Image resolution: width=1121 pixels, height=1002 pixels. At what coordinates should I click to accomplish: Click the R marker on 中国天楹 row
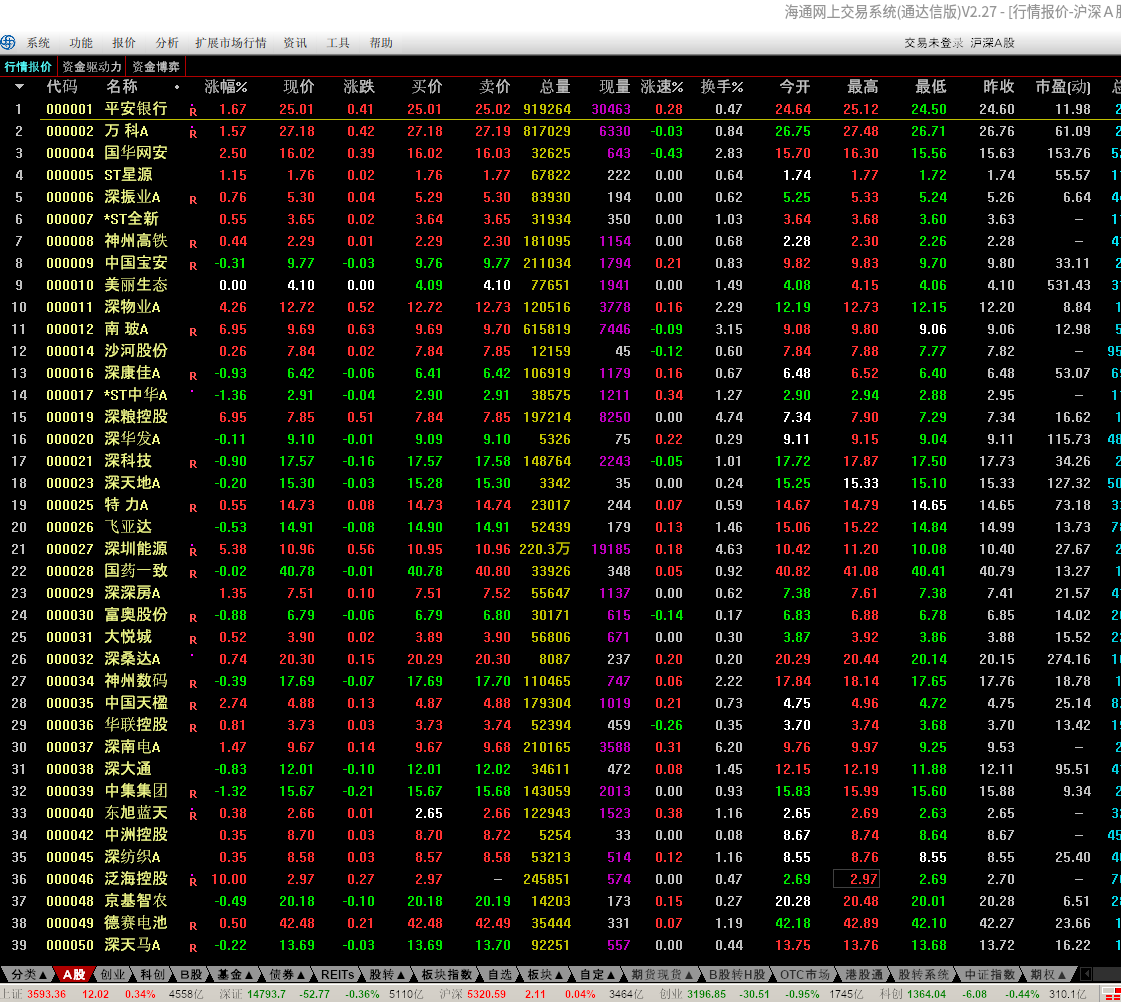tap(193, 706)
